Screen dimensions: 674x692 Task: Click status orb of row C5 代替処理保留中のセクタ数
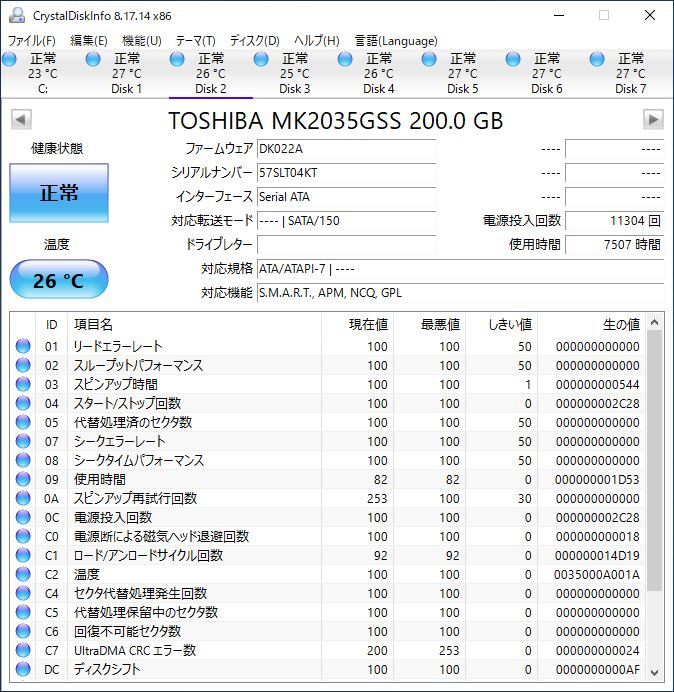pyautogui.click(x=23, y=612)
